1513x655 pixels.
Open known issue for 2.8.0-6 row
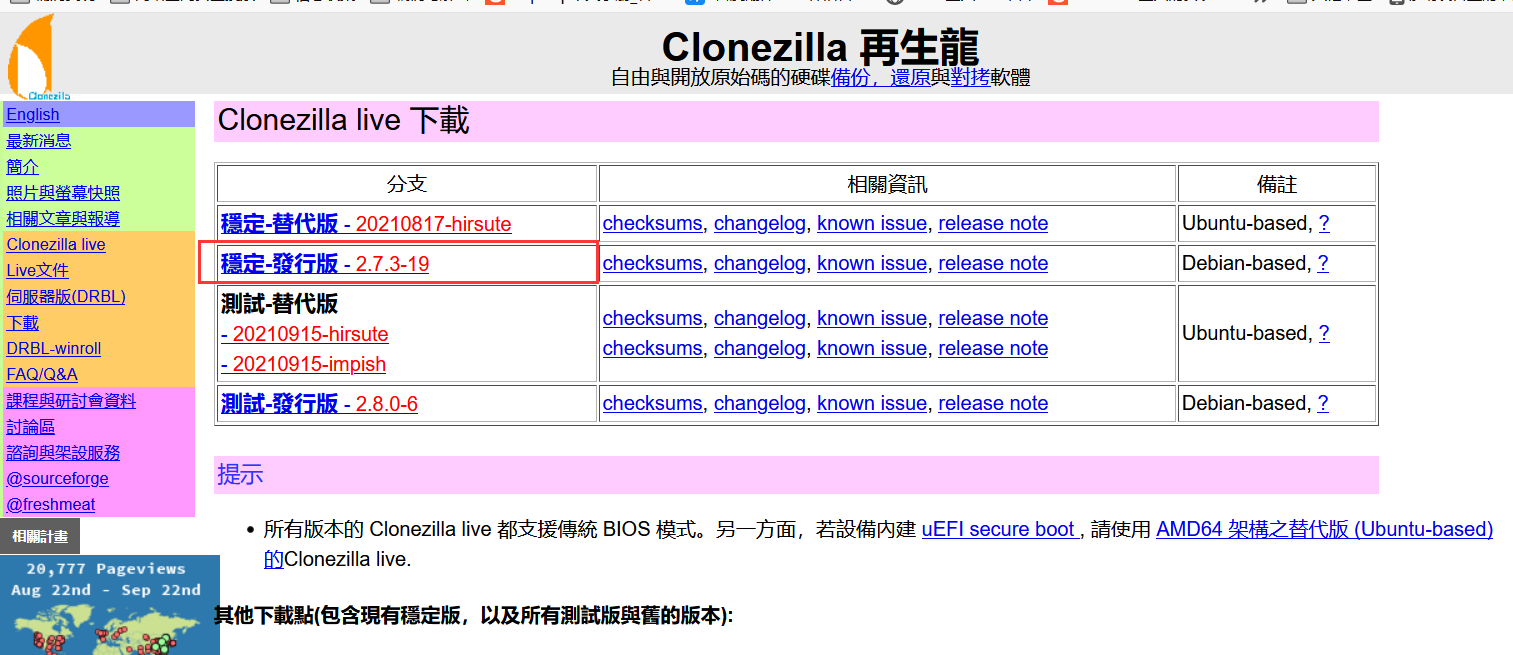[872, 404]
